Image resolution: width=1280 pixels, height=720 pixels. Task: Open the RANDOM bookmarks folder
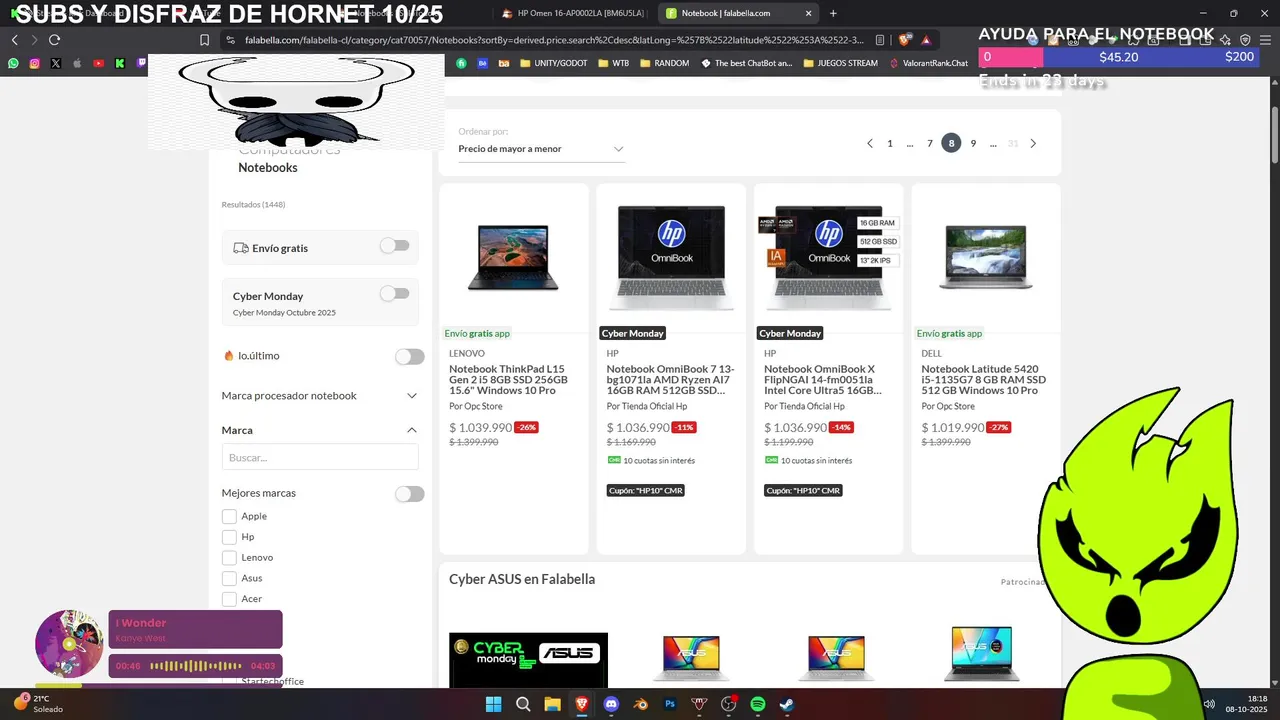click(x=664, y=63)
